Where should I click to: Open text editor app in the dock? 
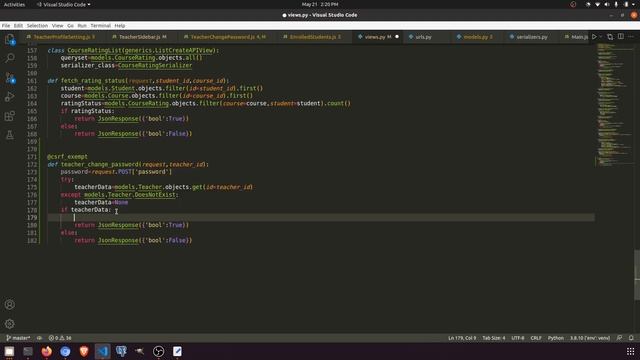(x=177, y=351)
